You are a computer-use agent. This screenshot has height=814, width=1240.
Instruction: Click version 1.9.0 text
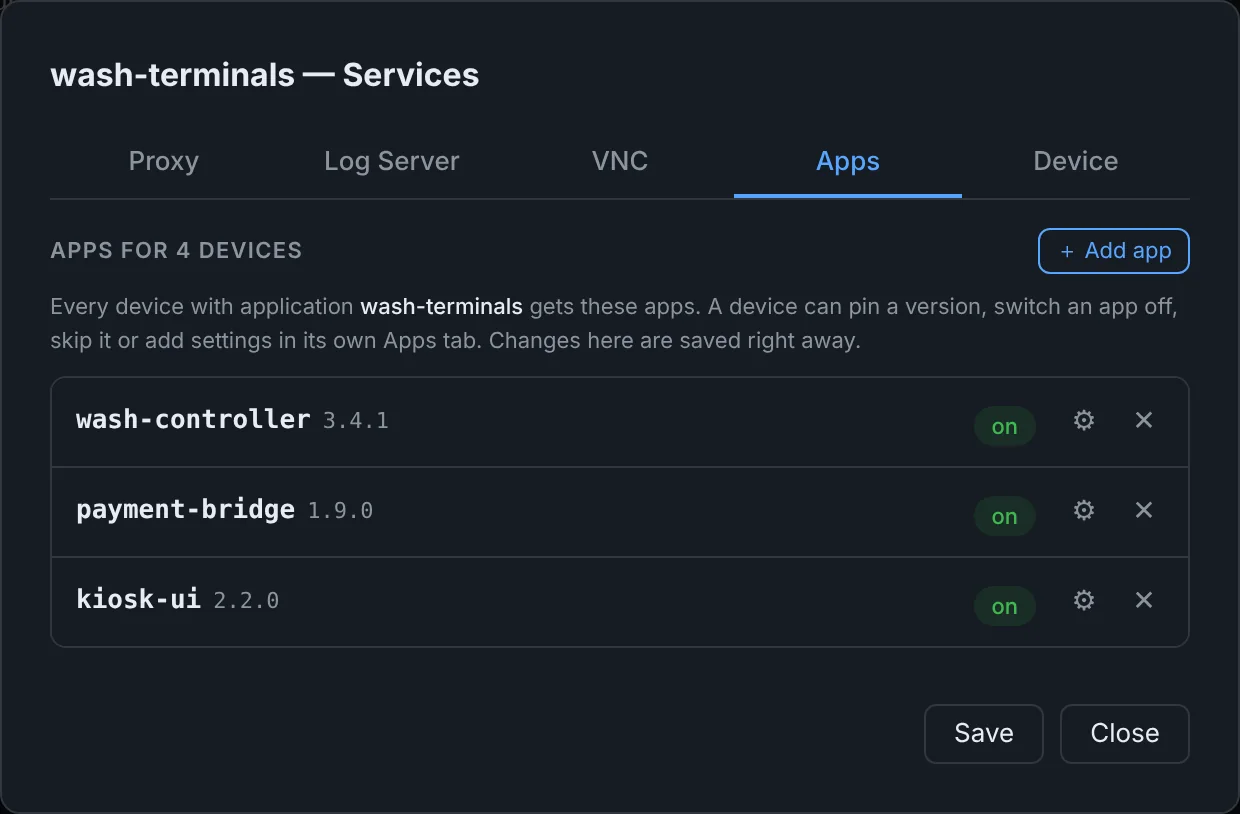[x=341, y=511]
